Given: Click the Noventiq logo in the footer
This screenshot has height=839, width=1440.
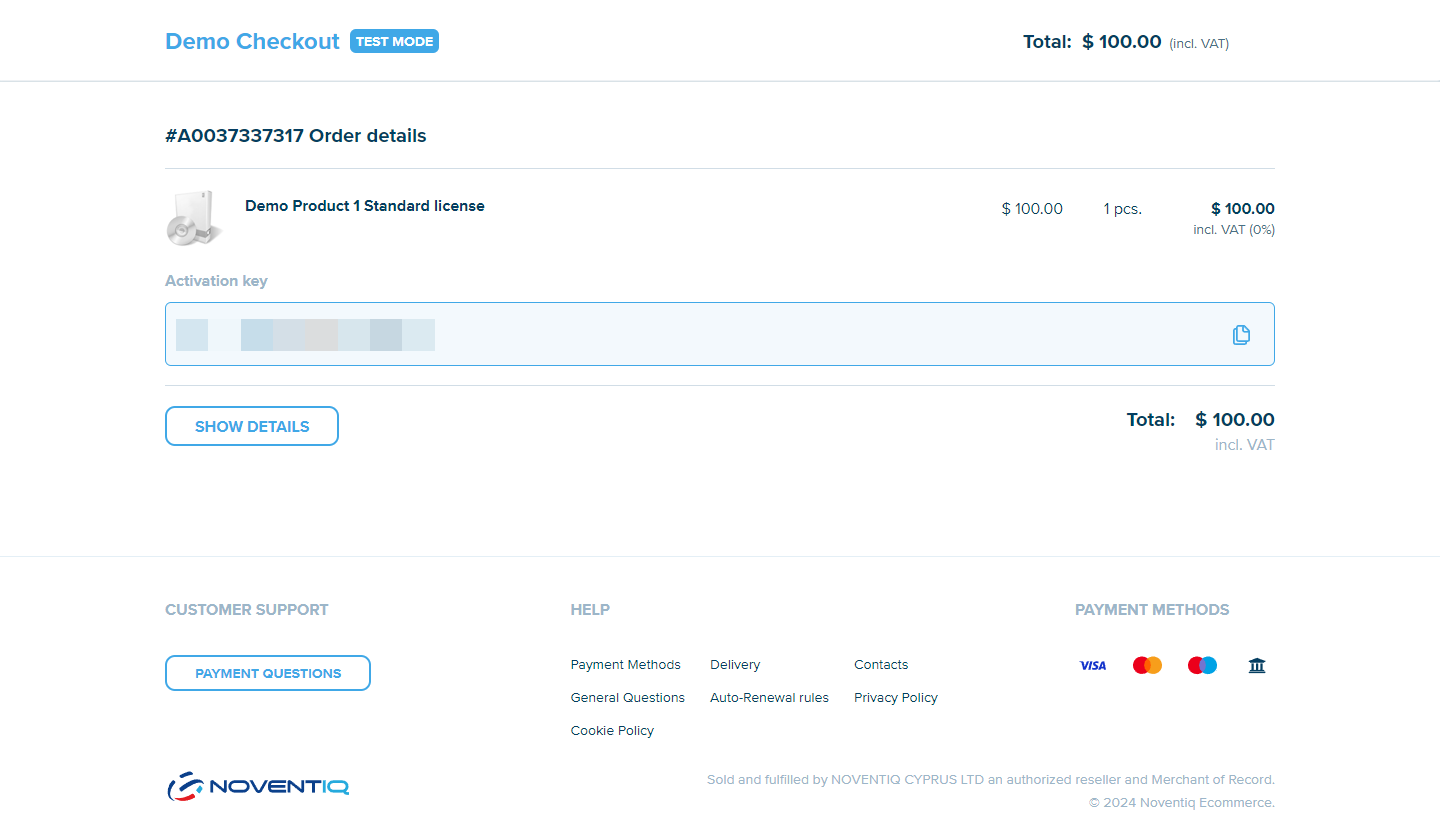Looking at the screenshot, I should [258, 786].
